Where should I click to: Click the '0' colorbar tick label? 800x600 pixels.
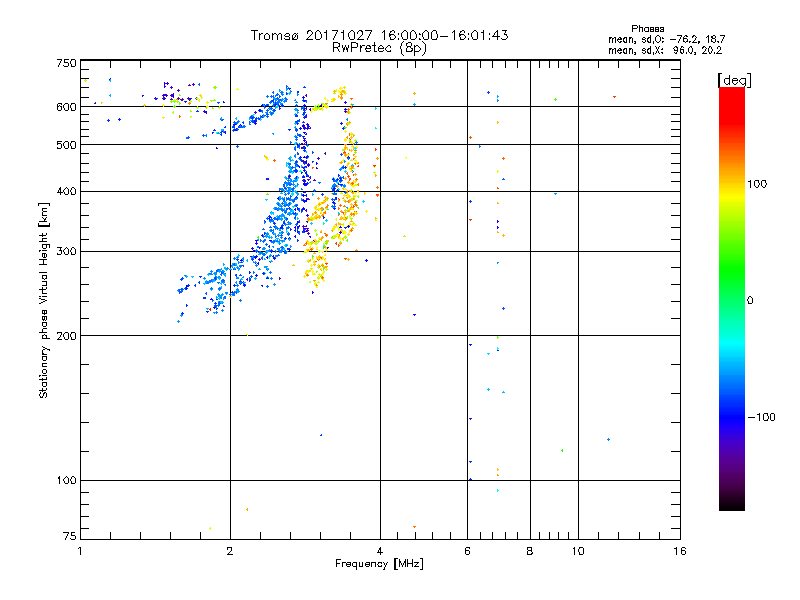coord(750,301)
